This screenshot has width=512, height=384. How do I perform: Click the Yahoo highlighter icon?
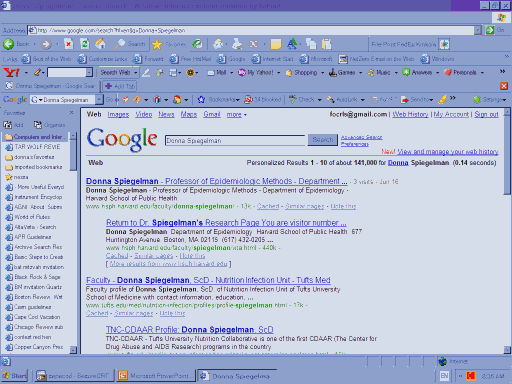tap(146, 72)
